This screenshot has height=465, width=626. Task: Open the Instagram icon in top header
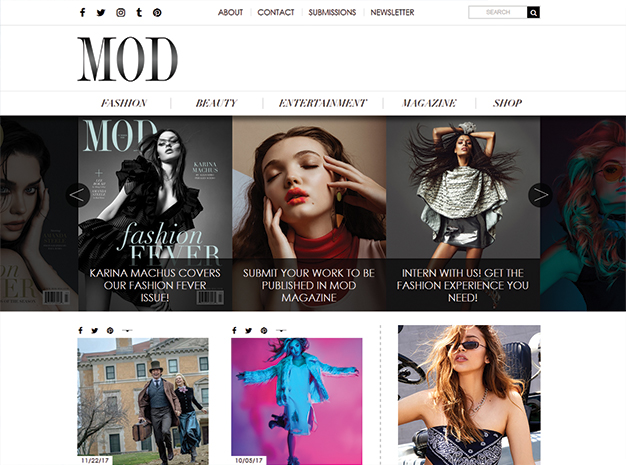click(121, 12)
